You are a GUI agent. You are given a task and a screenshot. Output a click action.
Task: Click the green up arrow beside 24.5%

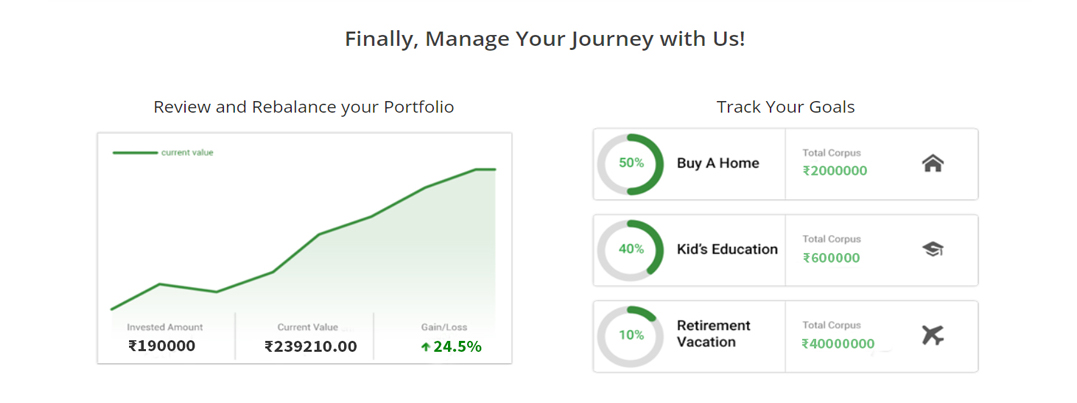[426, 347]
